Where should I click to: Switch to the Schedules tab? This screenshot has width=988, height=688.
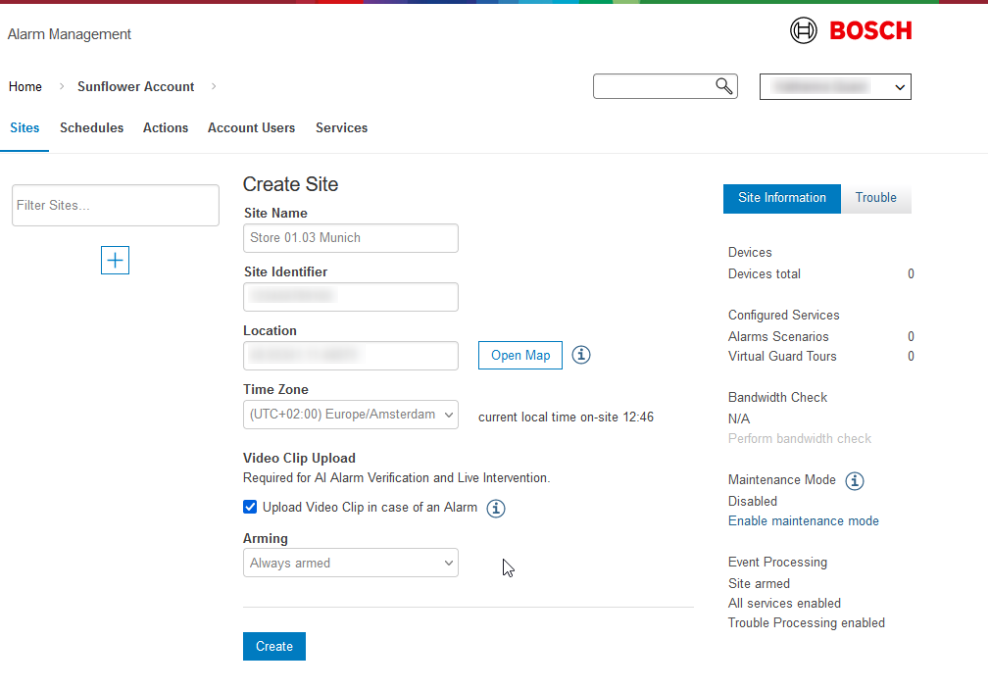click(x=91, y=128)
